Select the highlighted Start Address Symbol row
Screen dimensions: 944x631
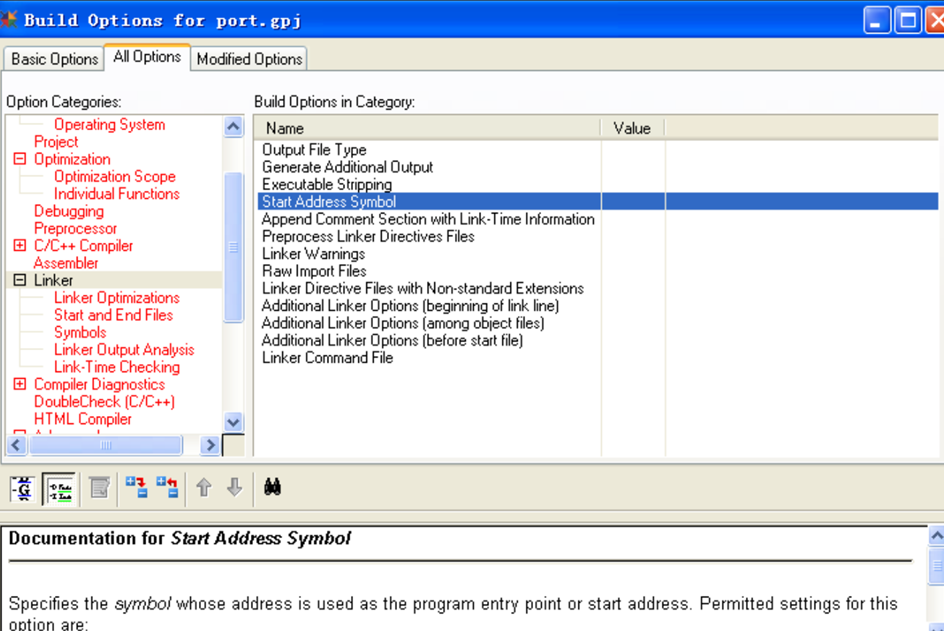598,202
